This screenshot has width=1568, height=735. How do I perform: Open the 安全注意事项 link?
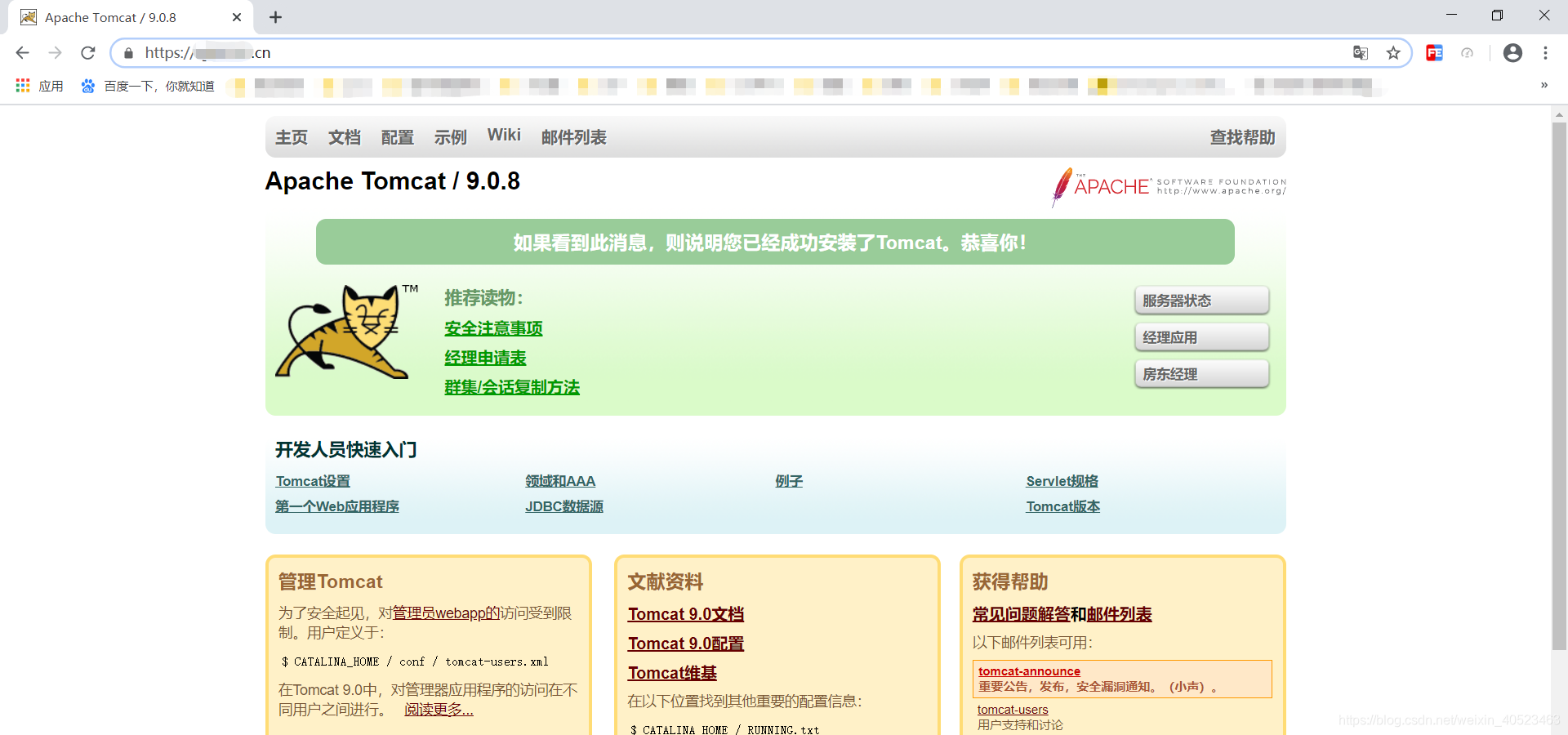493,328
